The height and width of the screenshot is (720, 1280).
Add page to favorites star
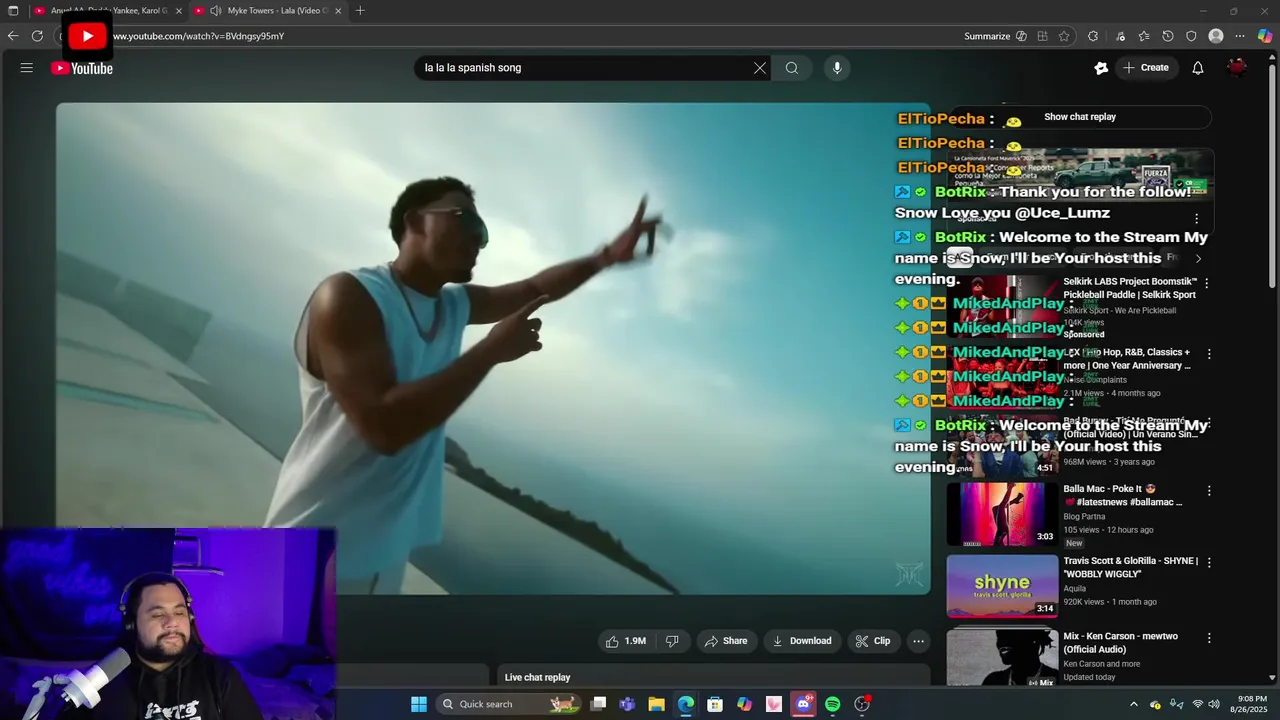point(1064,36)
